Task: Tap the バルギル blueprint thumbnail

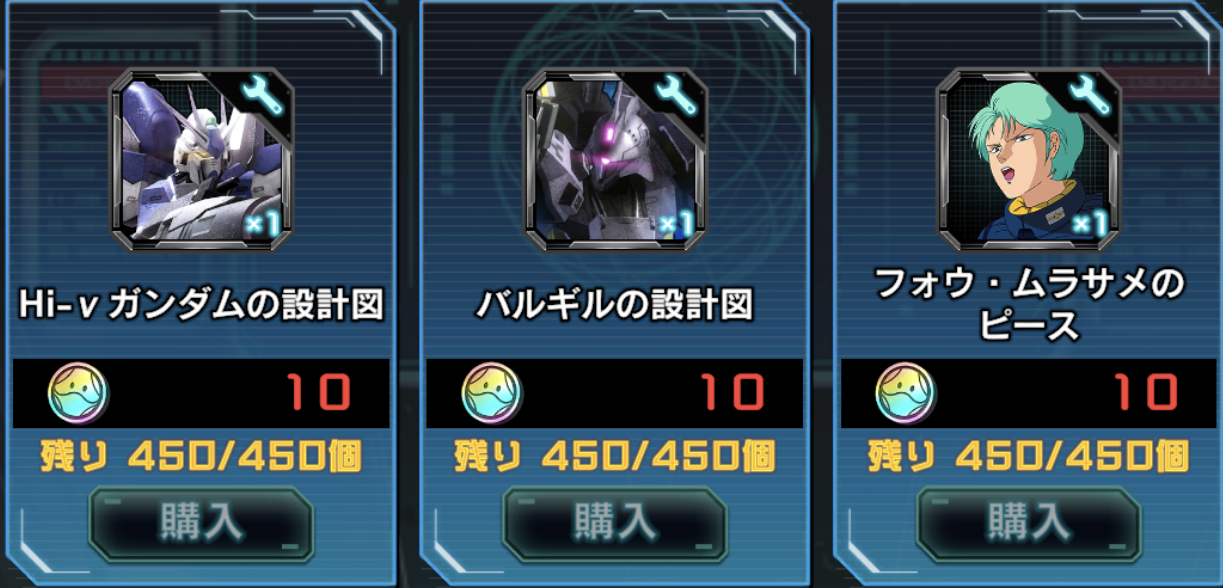Action: [x=615, y=160]
